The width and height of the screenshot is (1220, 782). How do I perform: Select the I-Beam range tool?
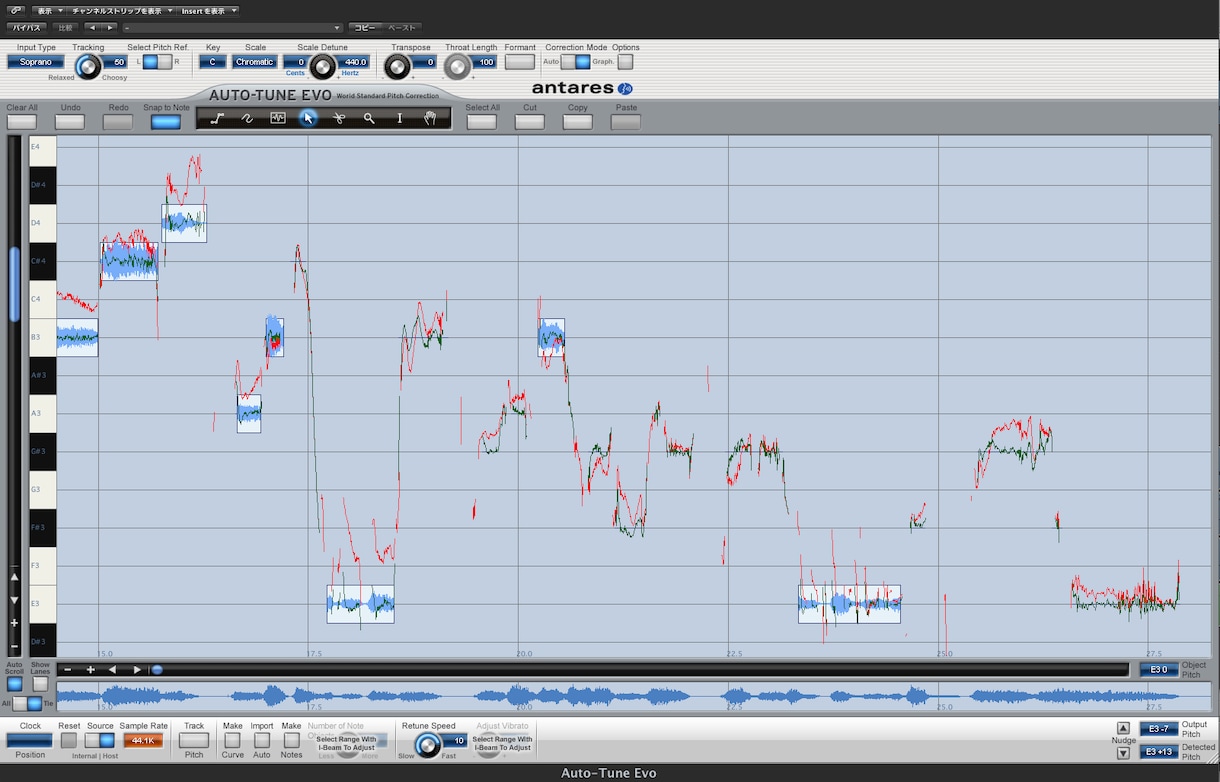click(x=400, y=118)
